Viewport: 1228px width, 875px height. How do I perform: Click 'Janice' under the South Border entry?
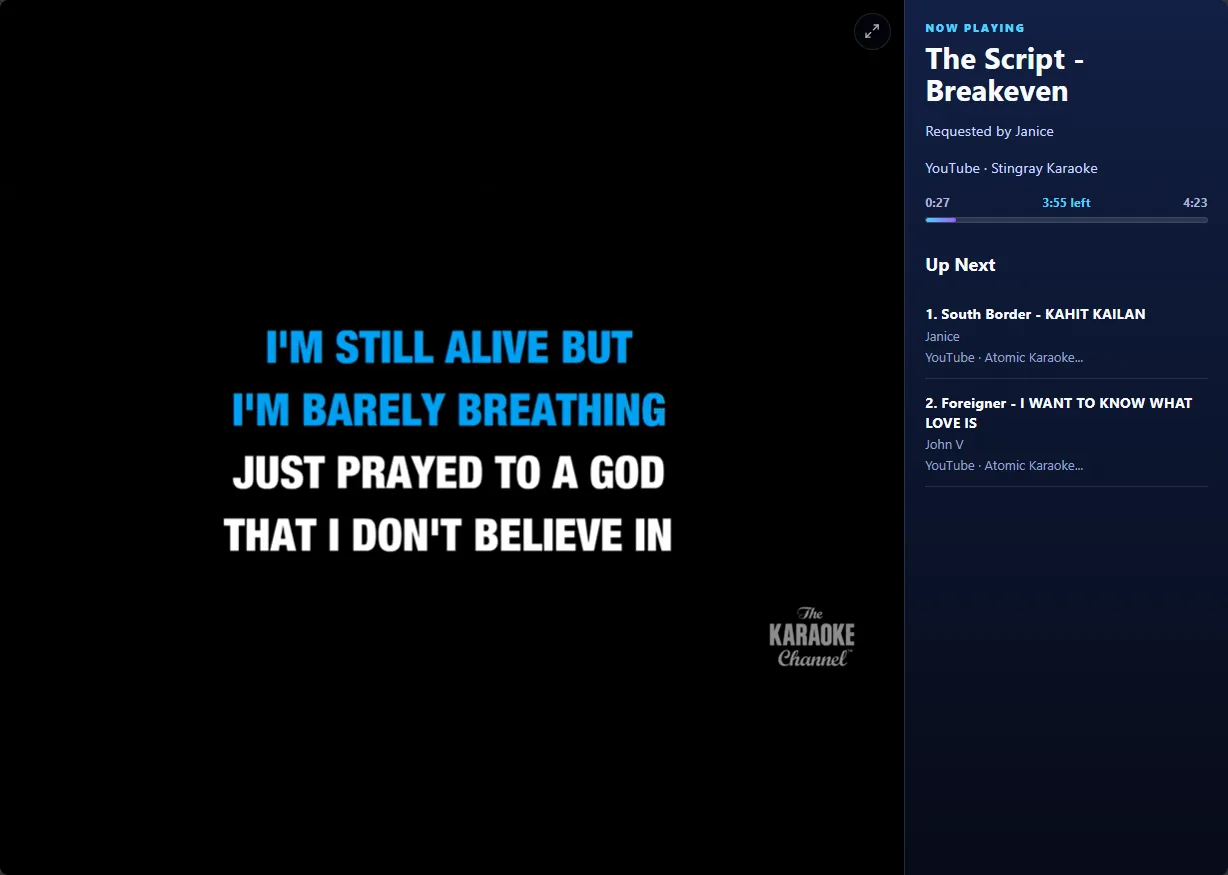[x=942, y=337]
